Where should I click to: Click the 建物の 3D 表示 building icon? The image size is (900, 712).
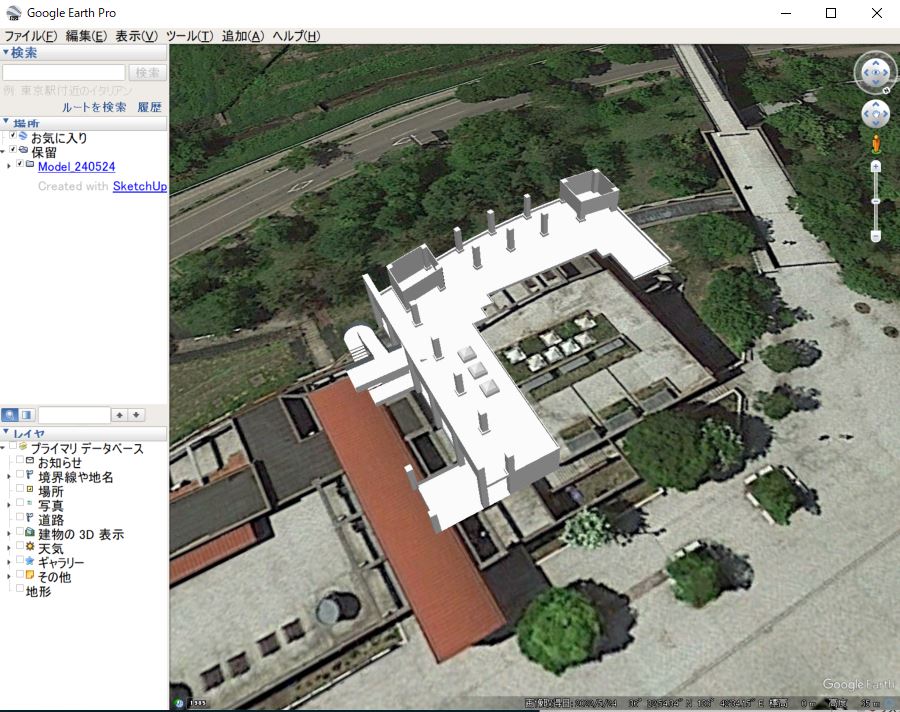pyautogui.click(x=30, y=532)
